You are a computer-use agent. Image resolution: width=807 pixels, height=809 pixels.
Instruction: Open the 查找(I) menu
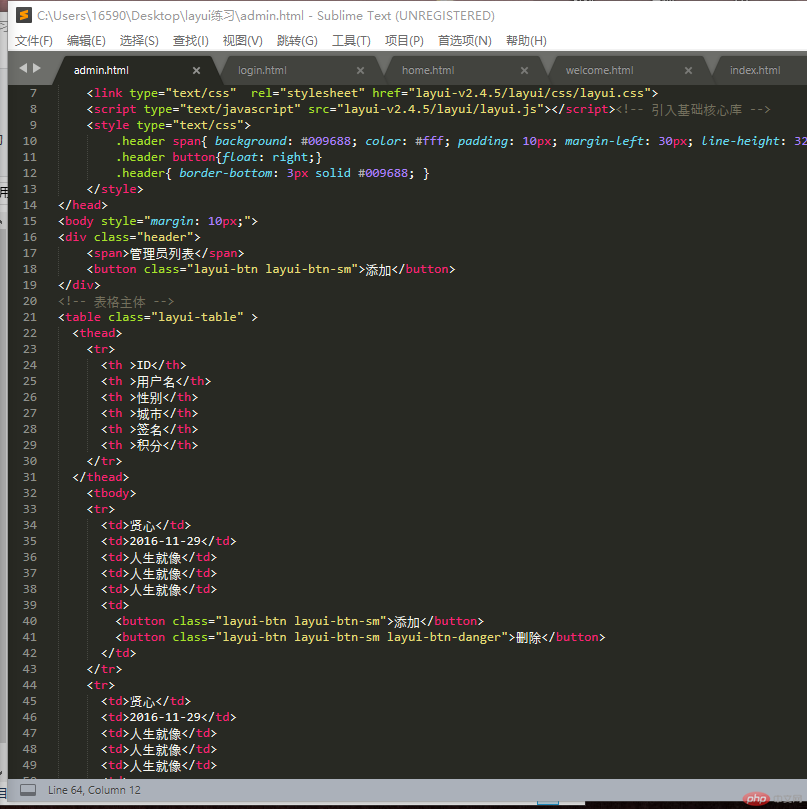pos(190,41)
